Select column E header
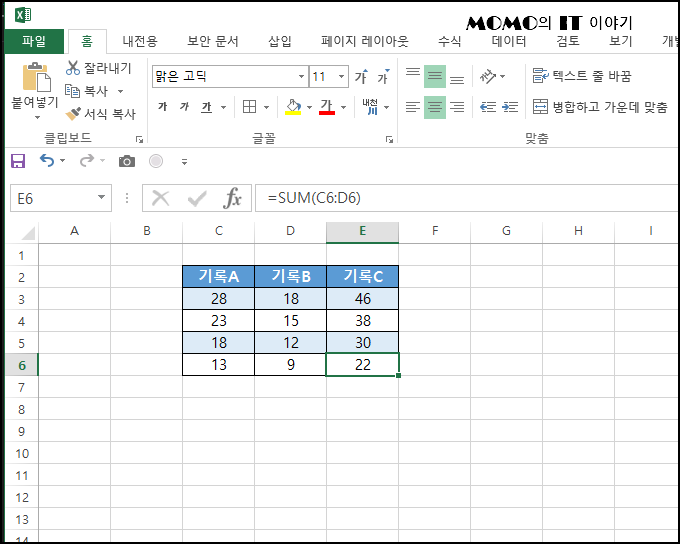The height and width of the screenshot is (544, 680). [363, 231]
